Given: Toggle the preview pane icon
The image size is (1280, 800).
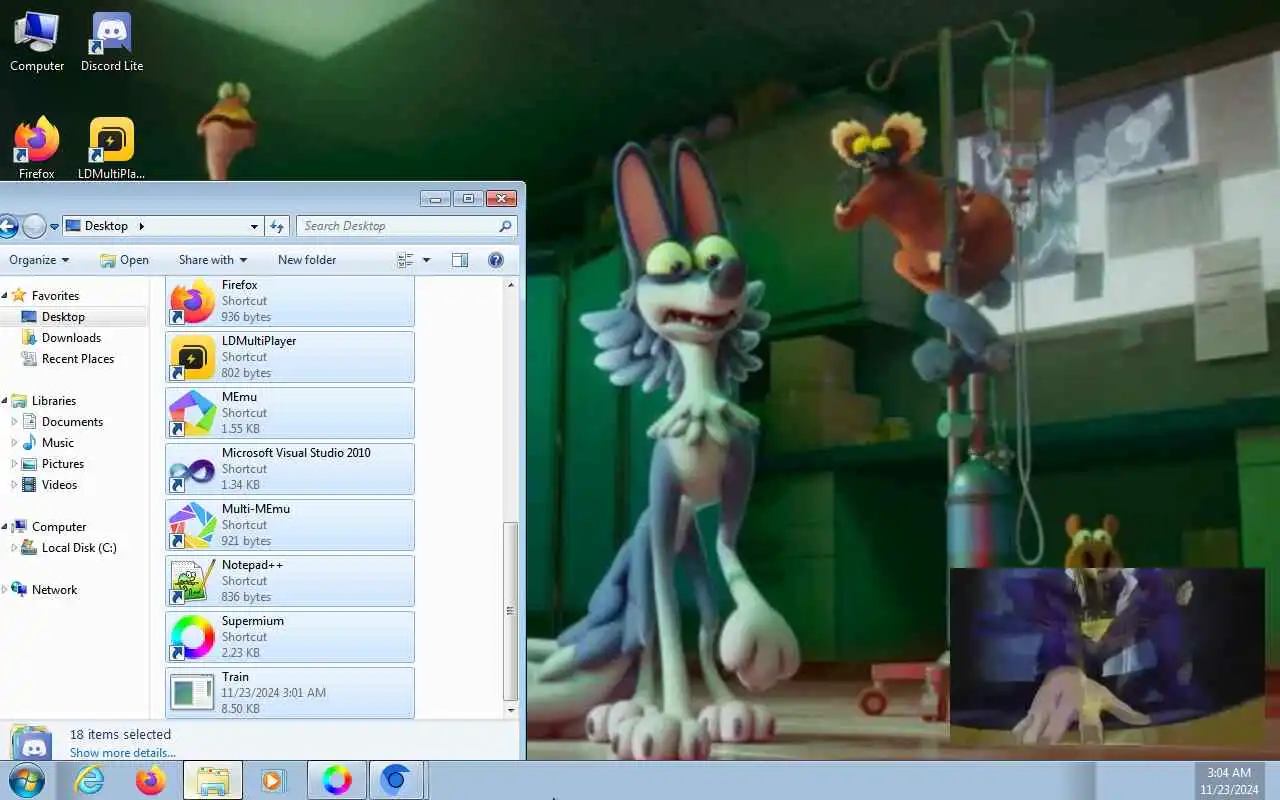Looking at the screenshot, I should [460, 260].
